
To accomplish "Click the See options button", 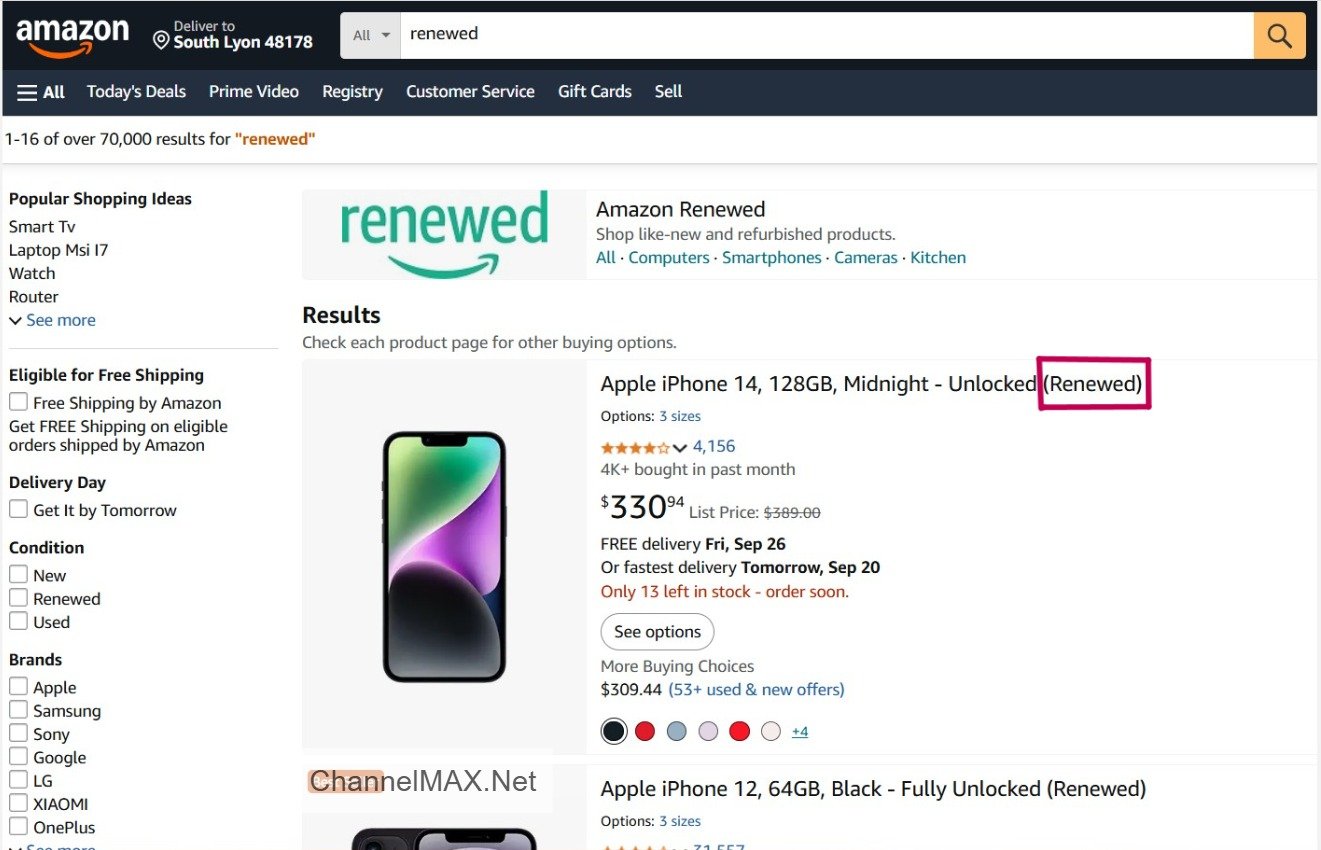I will [657, 631].
